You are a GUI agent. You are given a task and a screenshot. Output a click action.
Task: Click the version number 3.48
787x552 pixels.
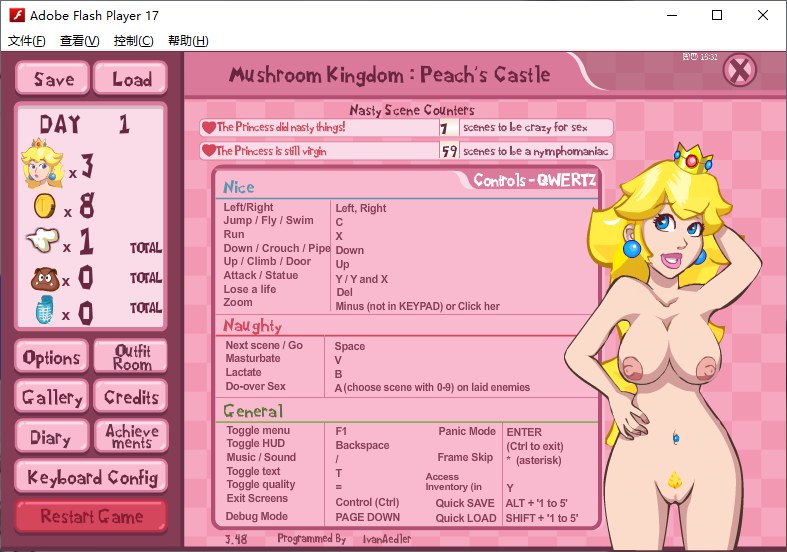(x=236, y=539)
